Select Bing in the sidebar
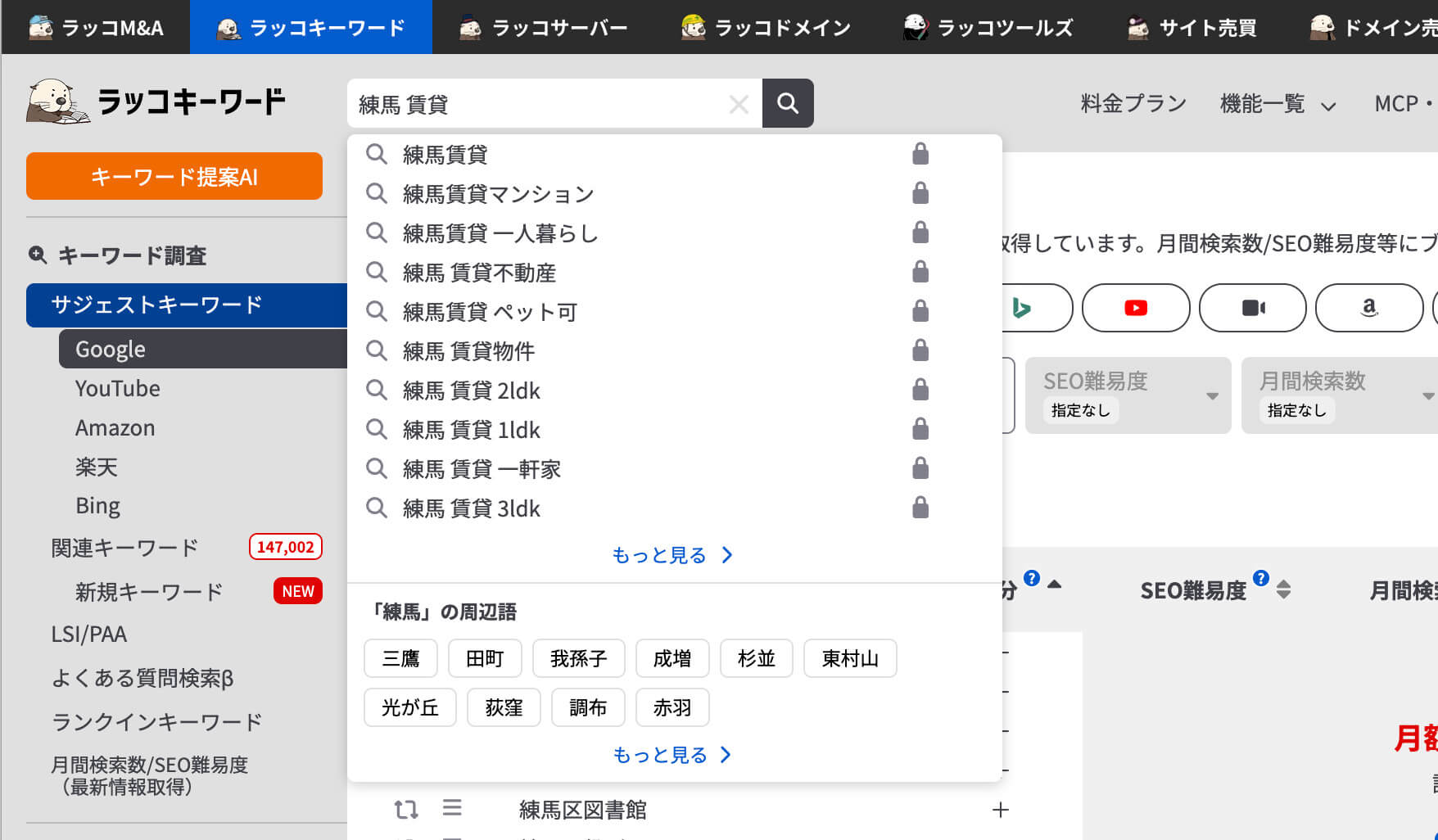Image resolution: width=1438 pixels, height=840 pixels. (x=97, y=506)
